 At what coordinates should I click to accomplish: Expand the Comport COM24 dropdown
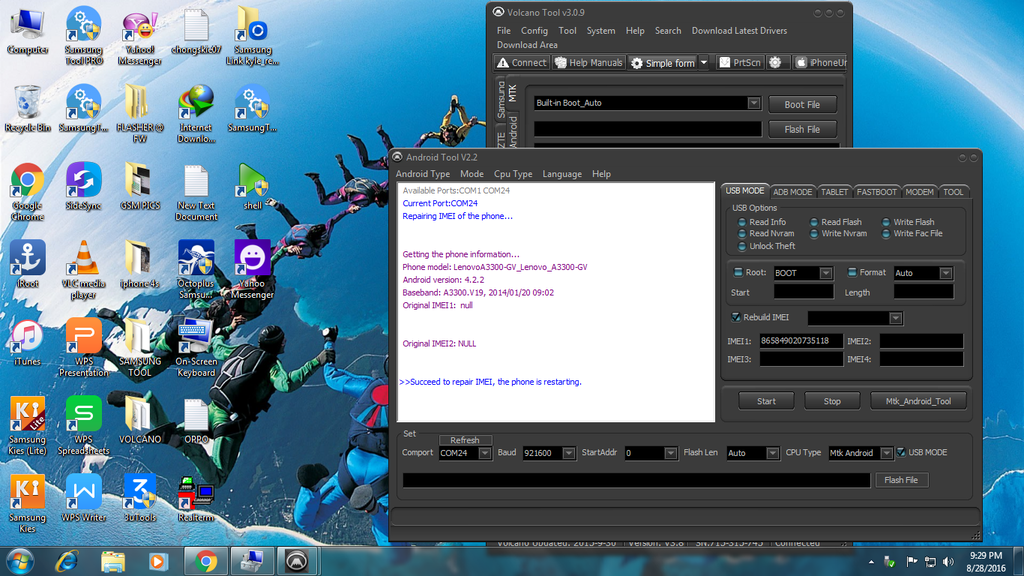click(x=486, y=453)
